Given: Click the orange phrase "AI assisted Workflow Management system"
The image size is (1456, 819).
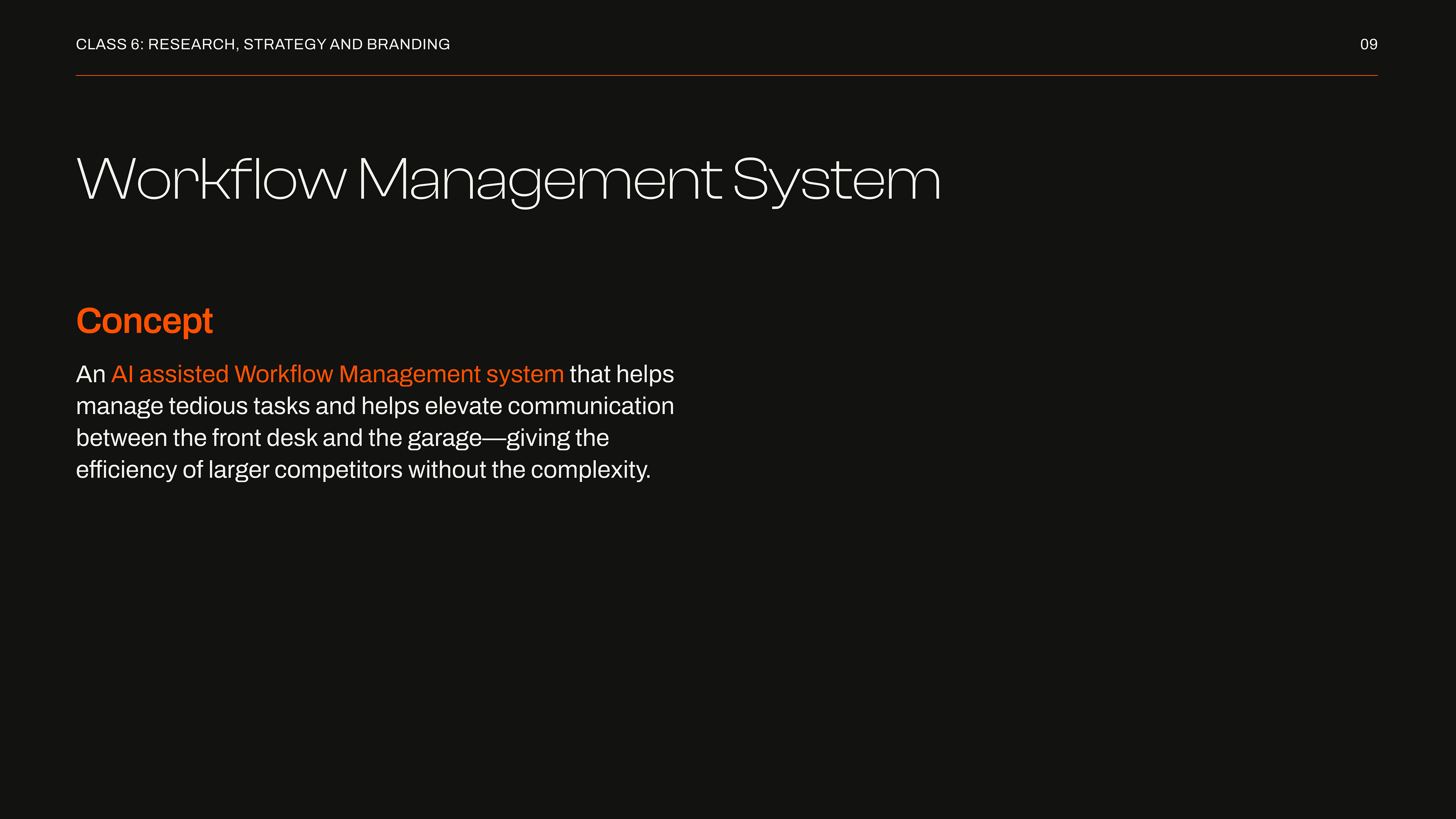Looking at the screenshot, I should [337, 375].
